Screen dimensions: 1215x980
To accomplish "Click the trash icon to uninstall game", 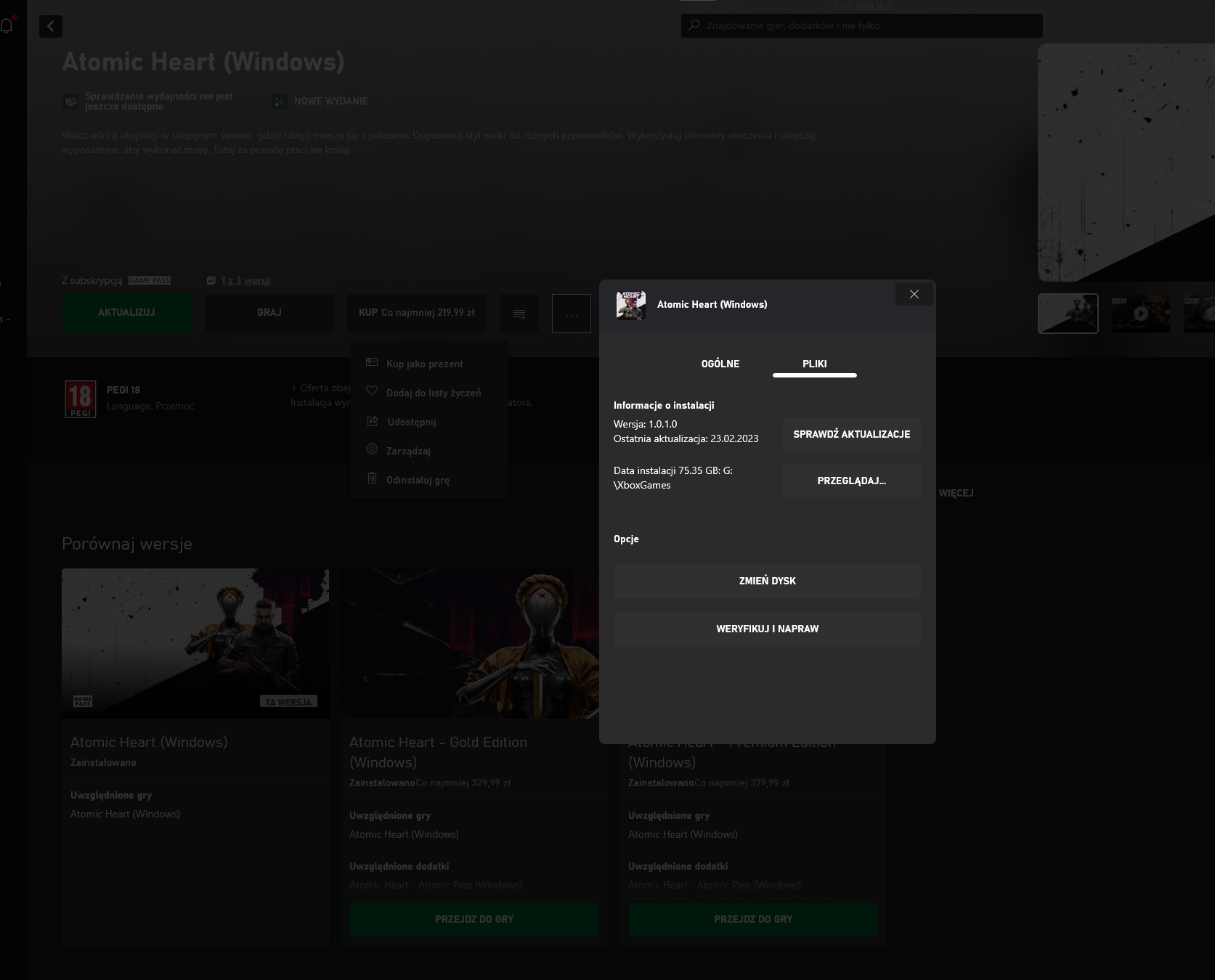I will click(372, 478).
